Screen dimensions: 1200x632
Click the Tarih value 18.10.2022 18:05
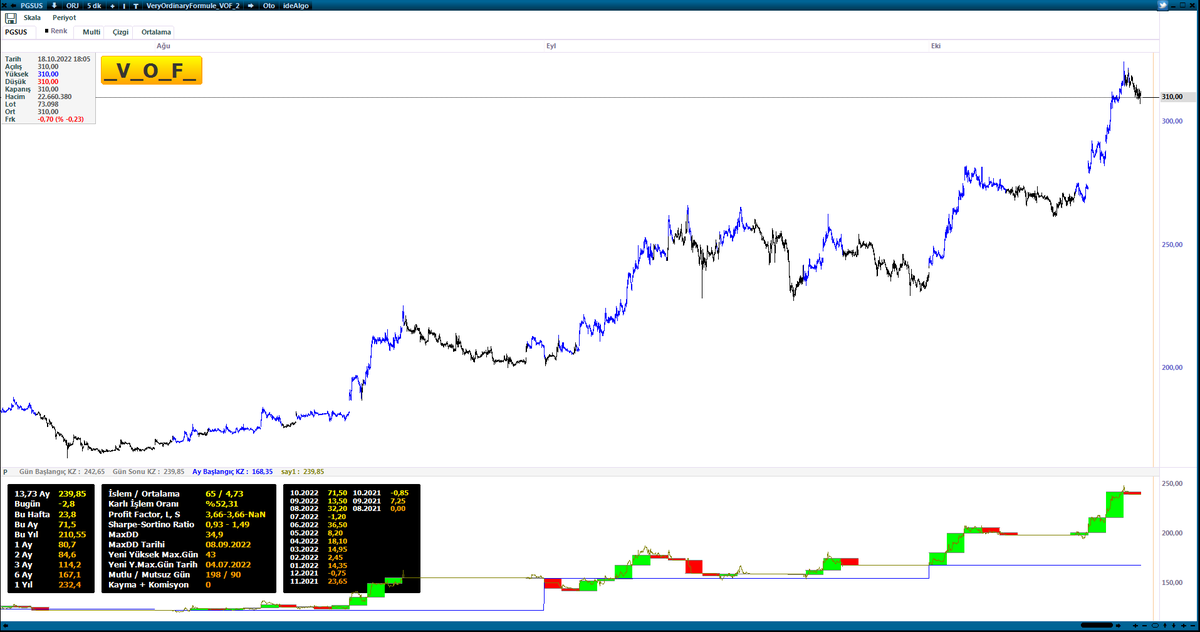(64, 59)
